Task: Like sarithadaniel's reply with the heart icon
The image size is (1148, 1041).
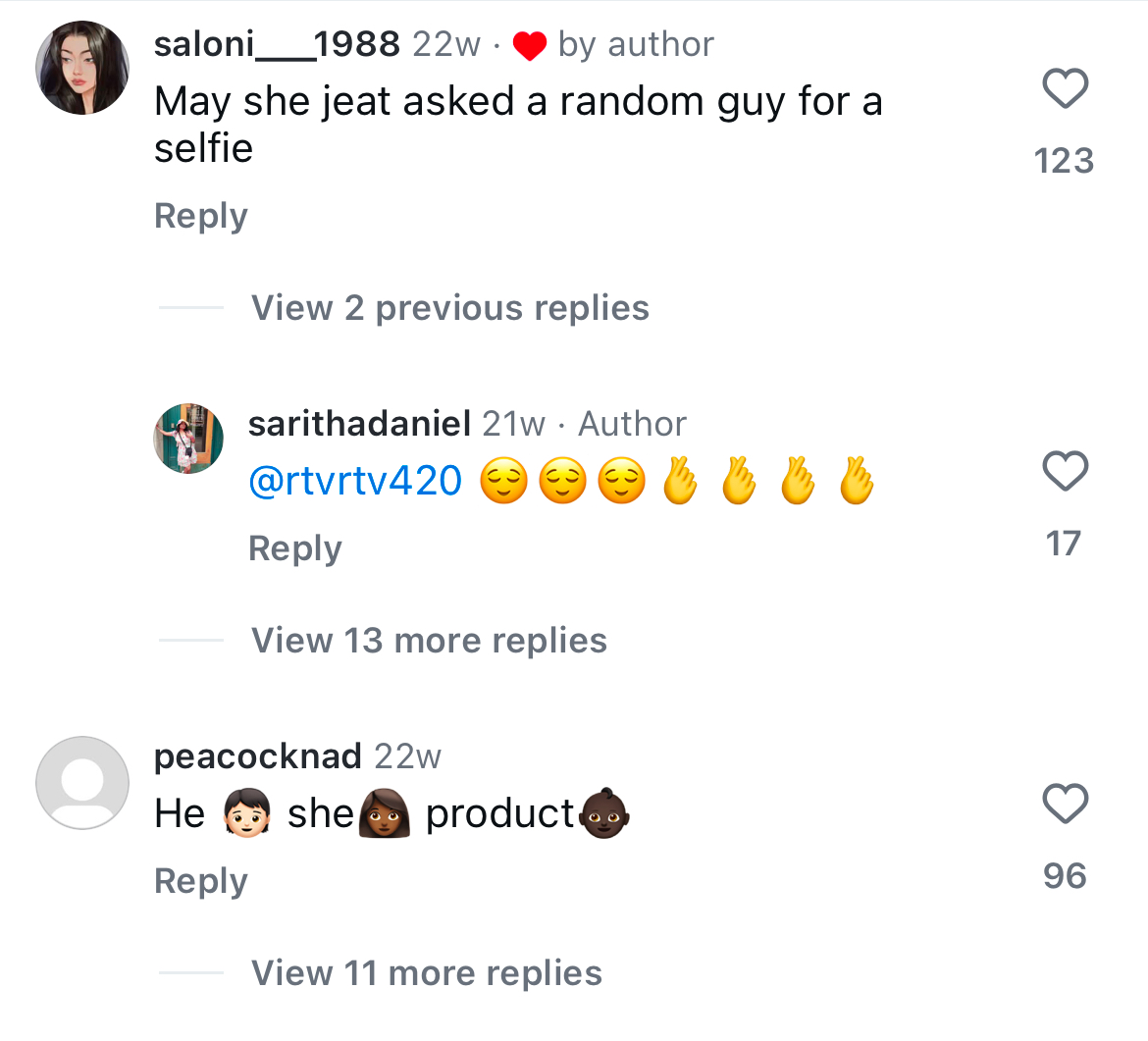Action: point(1065,472)
